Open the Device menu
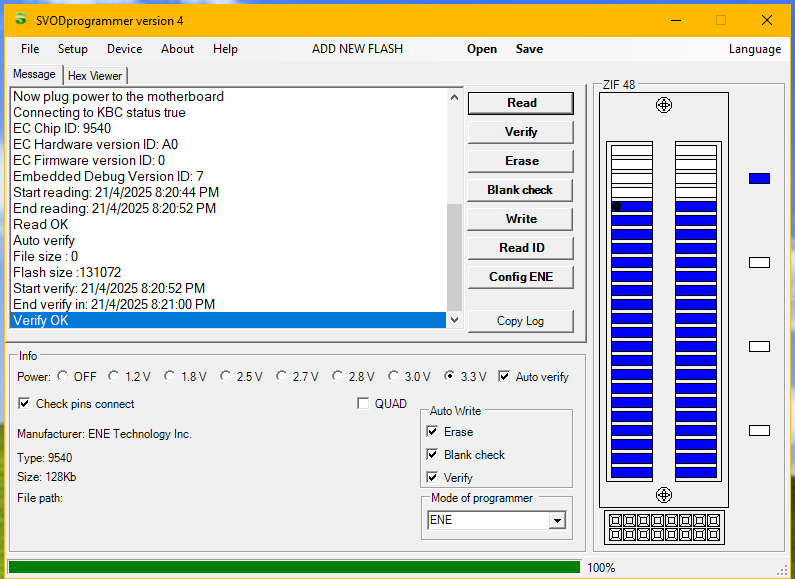Viewport: 795px width, 579px height. (x=124, y=49)
